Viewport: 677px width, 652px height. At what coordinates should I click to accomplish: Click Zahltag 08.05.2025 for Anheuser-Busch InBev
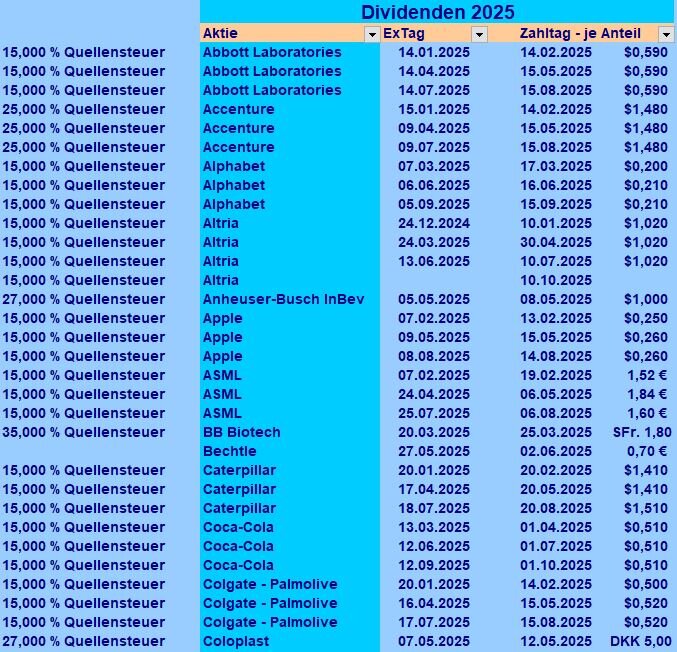pyautogui.click(x=556, y=299)
